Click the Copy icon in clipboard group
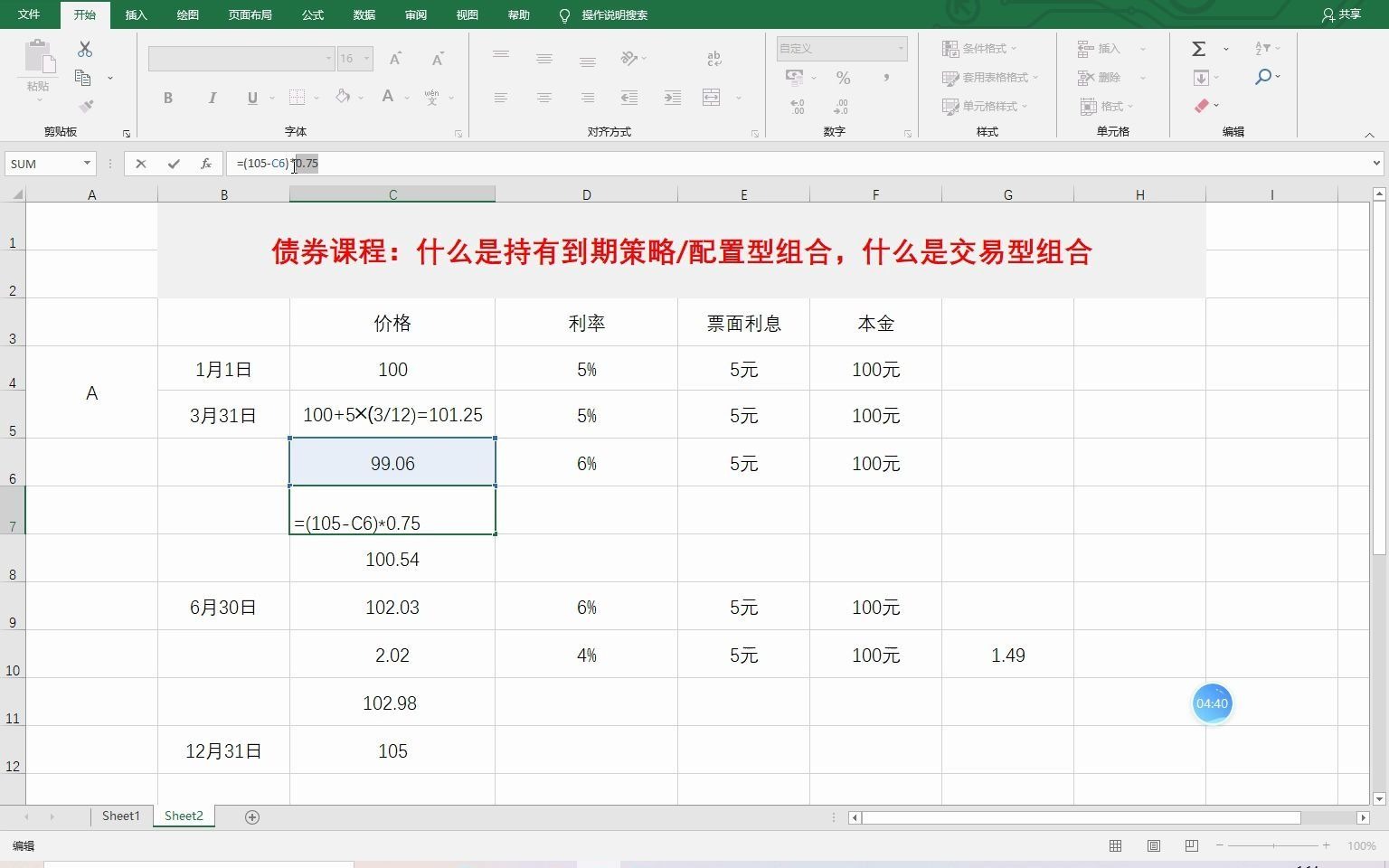 tap(82, 78)
